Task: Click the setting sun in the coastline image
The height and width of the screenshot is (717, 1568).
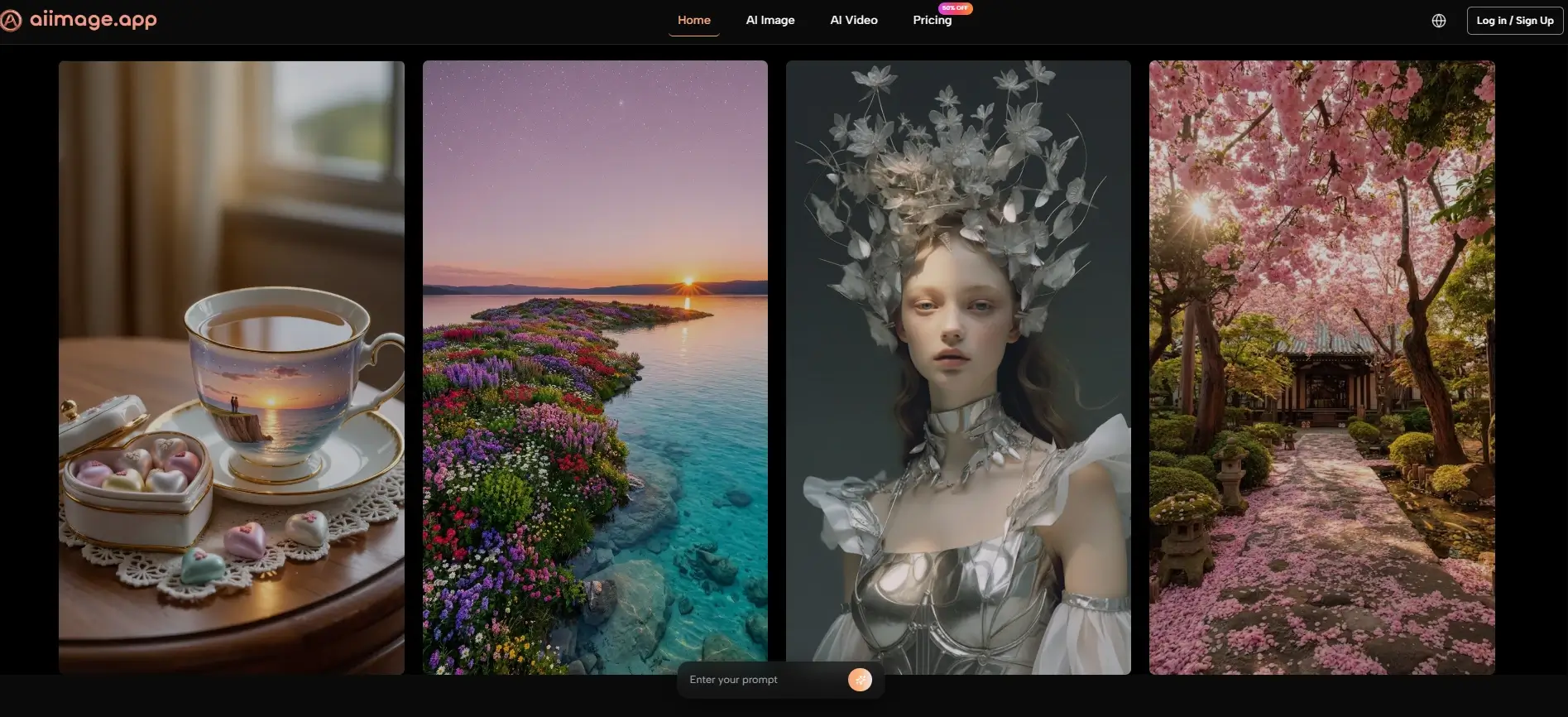Action: click(x=688, y=282)
